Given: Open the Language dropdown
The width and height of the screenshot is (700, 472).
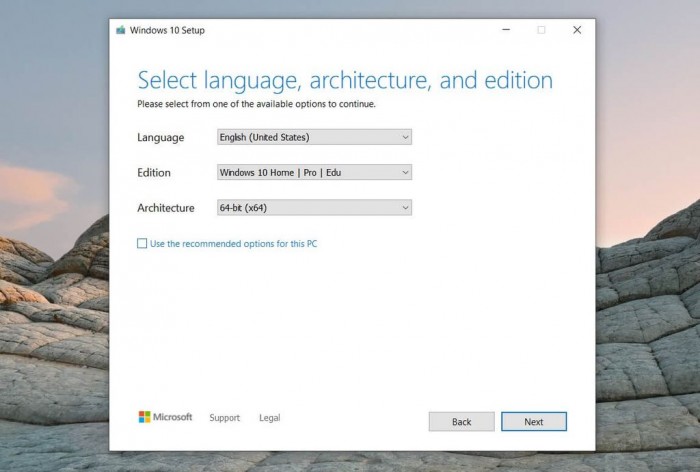Looking at the screenshot, I should point(314,137).
